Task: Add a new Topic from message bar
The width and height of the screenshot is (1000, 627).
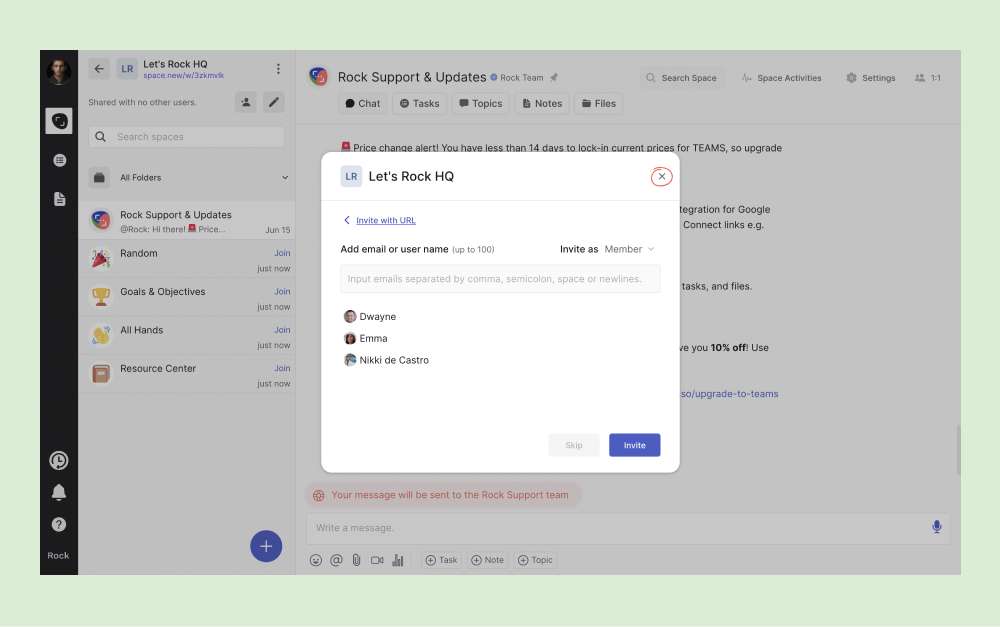Action: pyautogui.click(x=535, y=560)
